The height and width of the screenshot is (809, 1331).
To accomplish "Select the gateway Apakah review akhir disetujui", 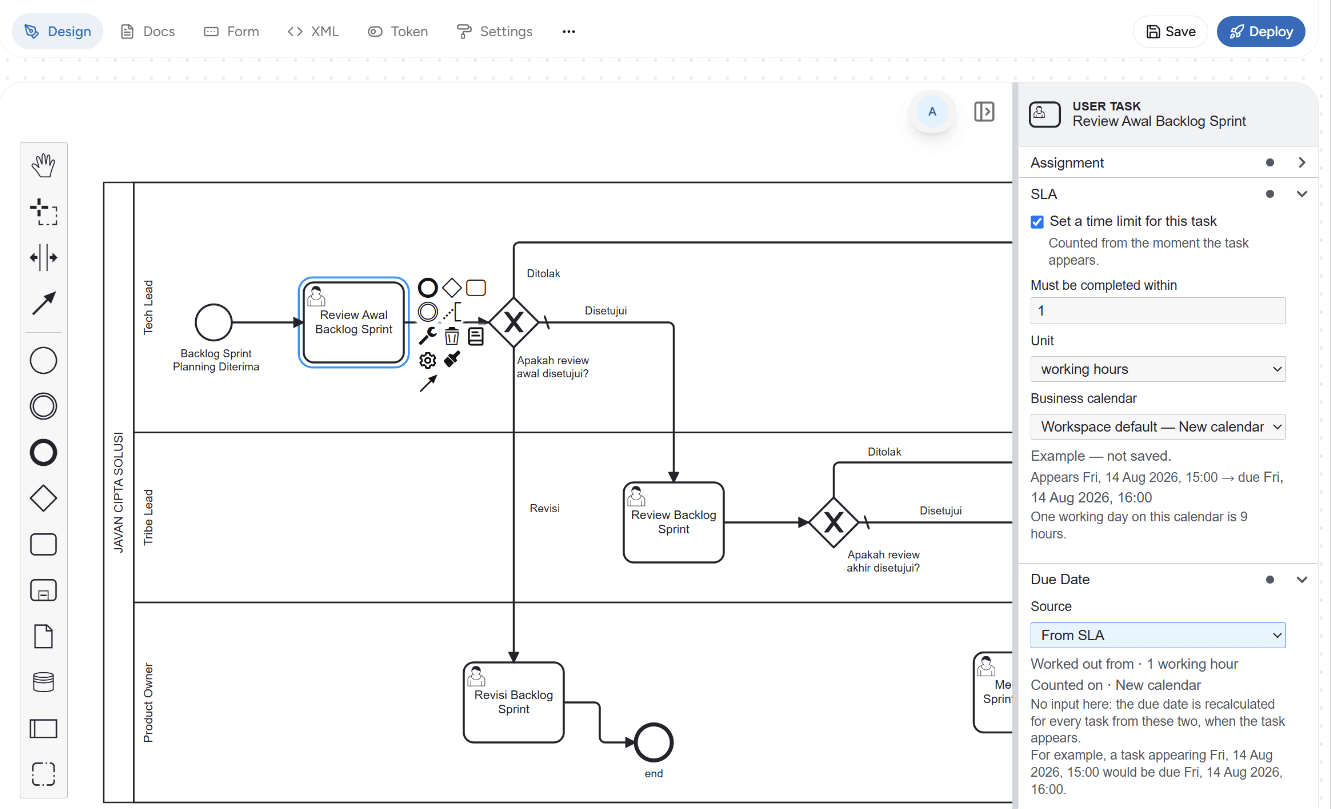I will click(834, 522).
